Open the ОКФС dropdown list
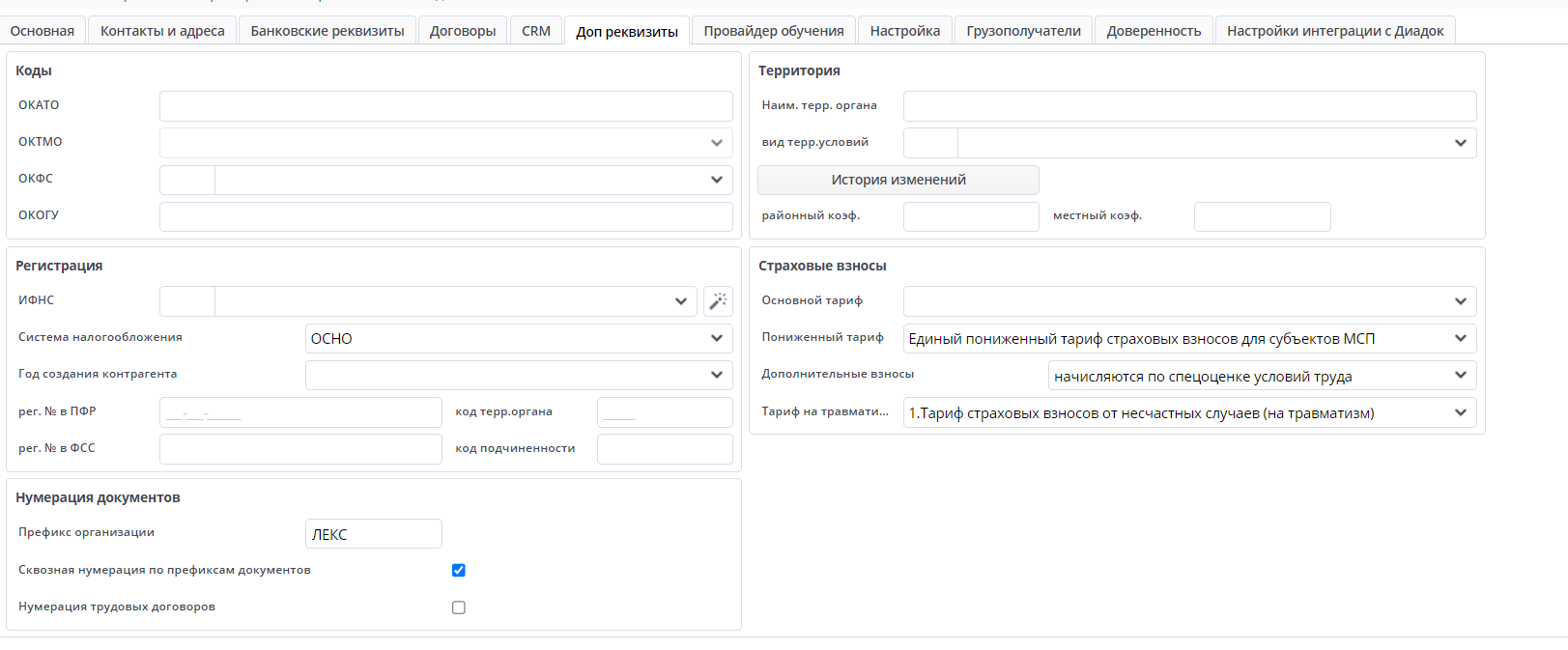The width and height of the screenshot is (1568, 650). 716,180
